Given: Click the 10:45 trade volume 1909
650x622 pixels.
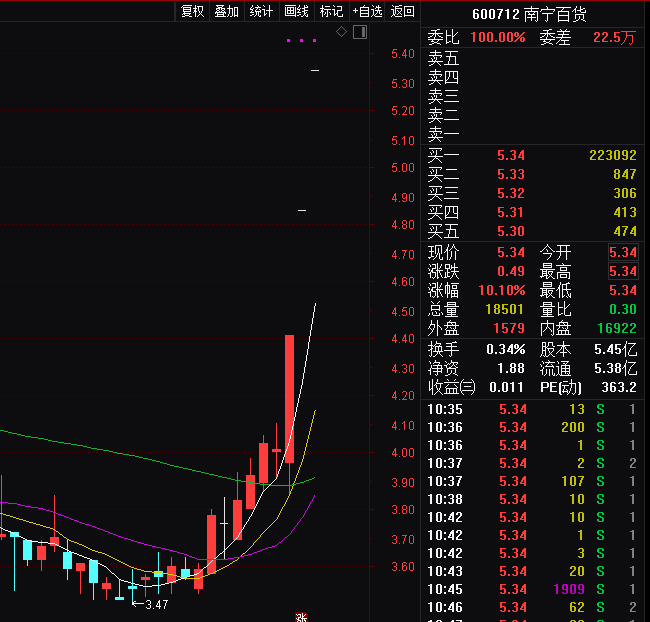Looking at the screenshot, I should 569,589.
